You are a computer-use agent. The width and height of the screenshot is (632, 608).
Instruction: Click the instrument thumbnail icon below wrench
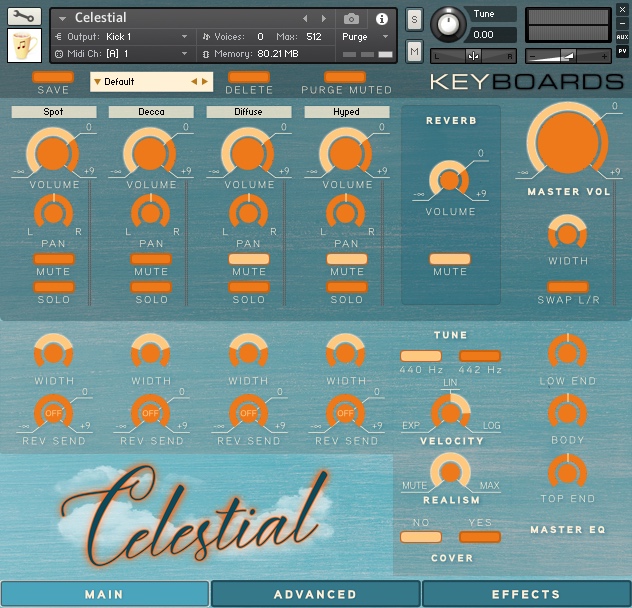tap(24, 46)
